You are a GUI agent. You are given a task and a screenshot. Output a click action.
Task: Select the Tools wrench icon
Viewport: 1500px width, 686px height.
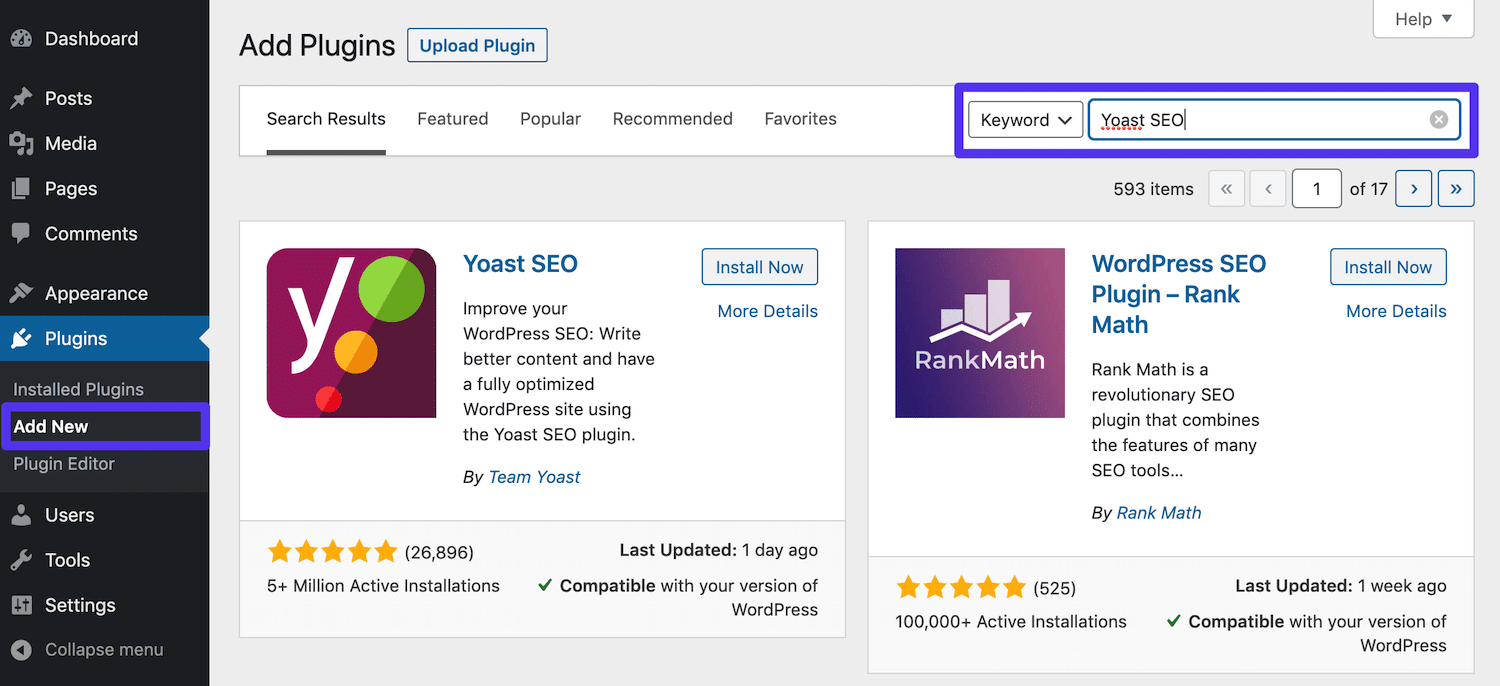pyautogui.click(x=22, y=559)
